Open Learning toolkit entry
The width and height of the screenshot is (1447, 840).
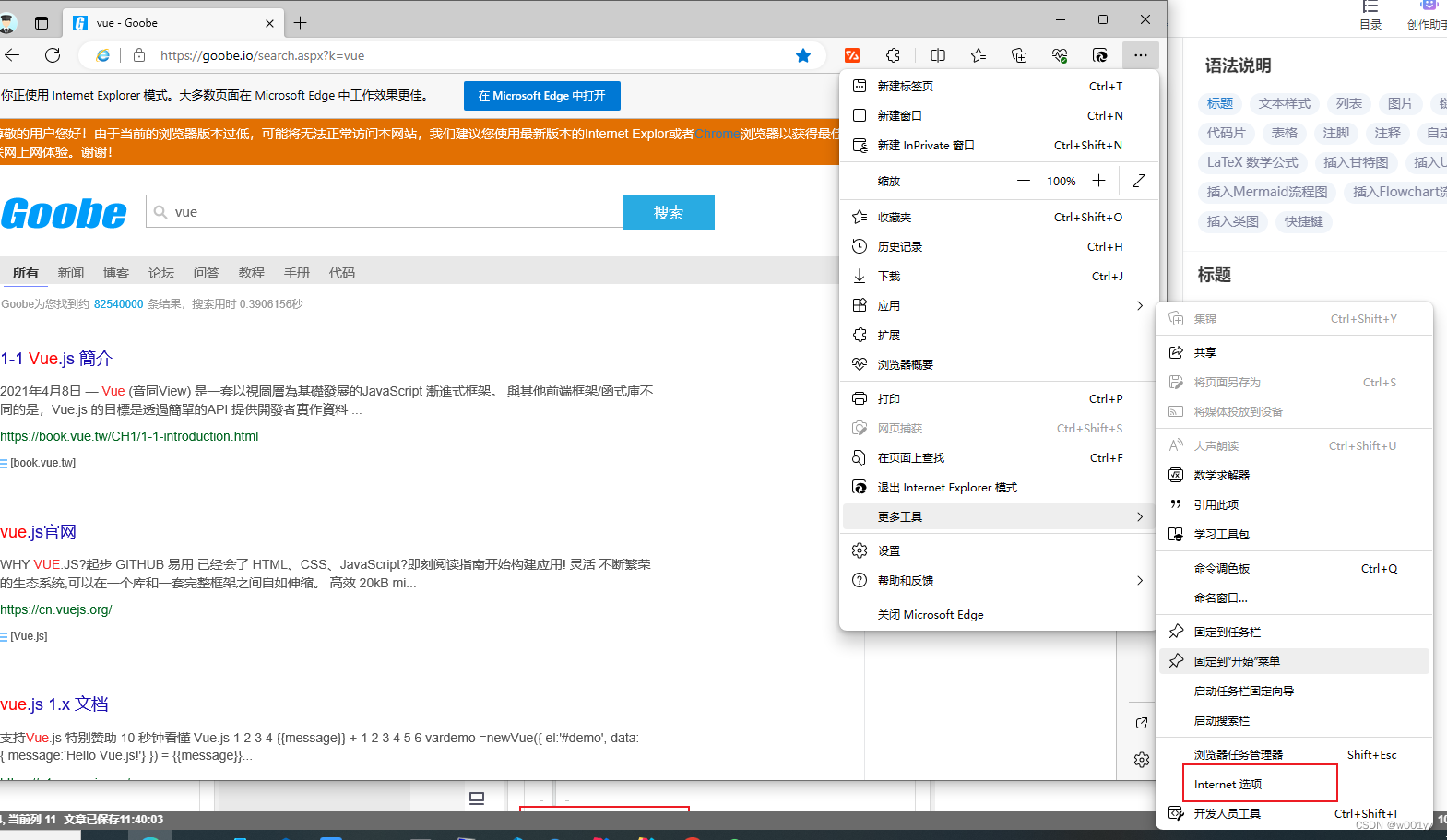[1294, 534]
